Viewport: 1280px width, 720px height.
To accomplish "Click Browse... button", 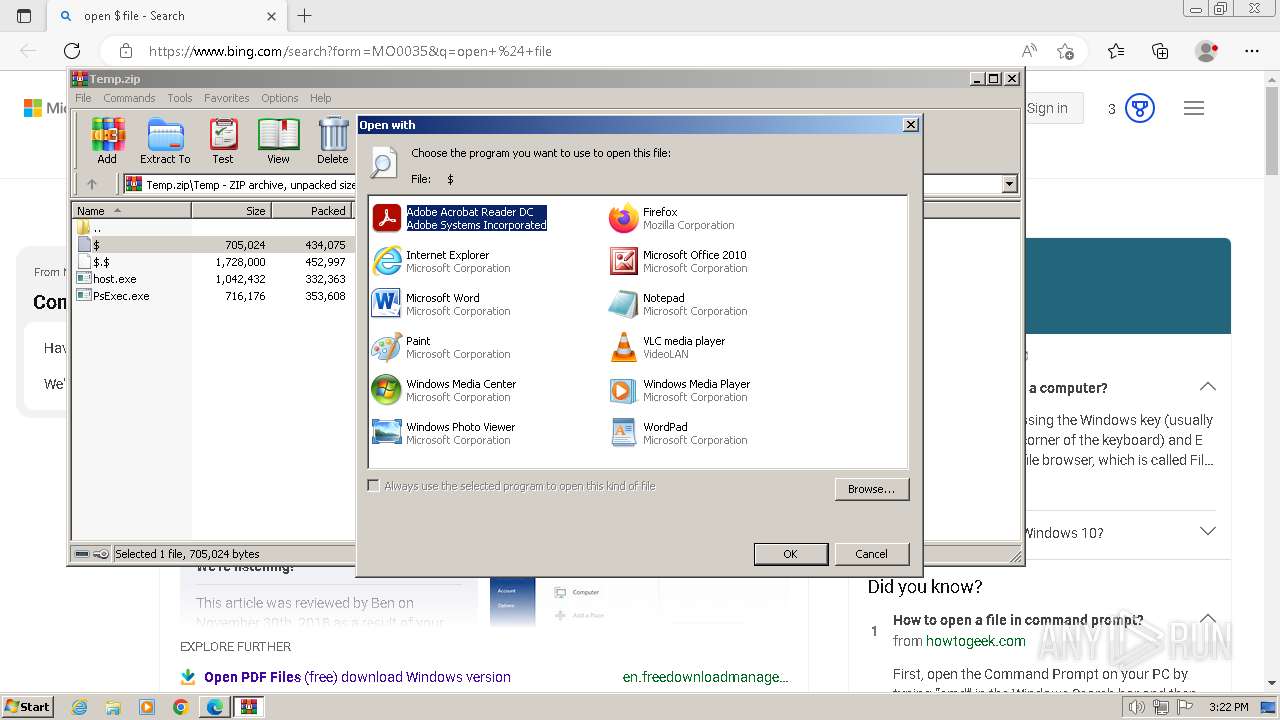I will (x=871, y=489).
